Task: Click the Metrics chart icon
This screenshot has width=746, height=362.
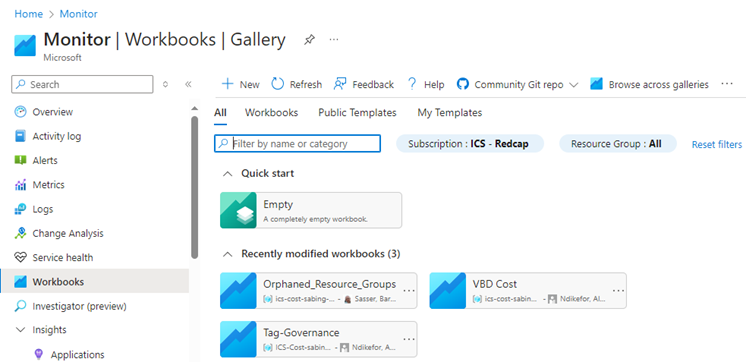Action: point(20,185)
